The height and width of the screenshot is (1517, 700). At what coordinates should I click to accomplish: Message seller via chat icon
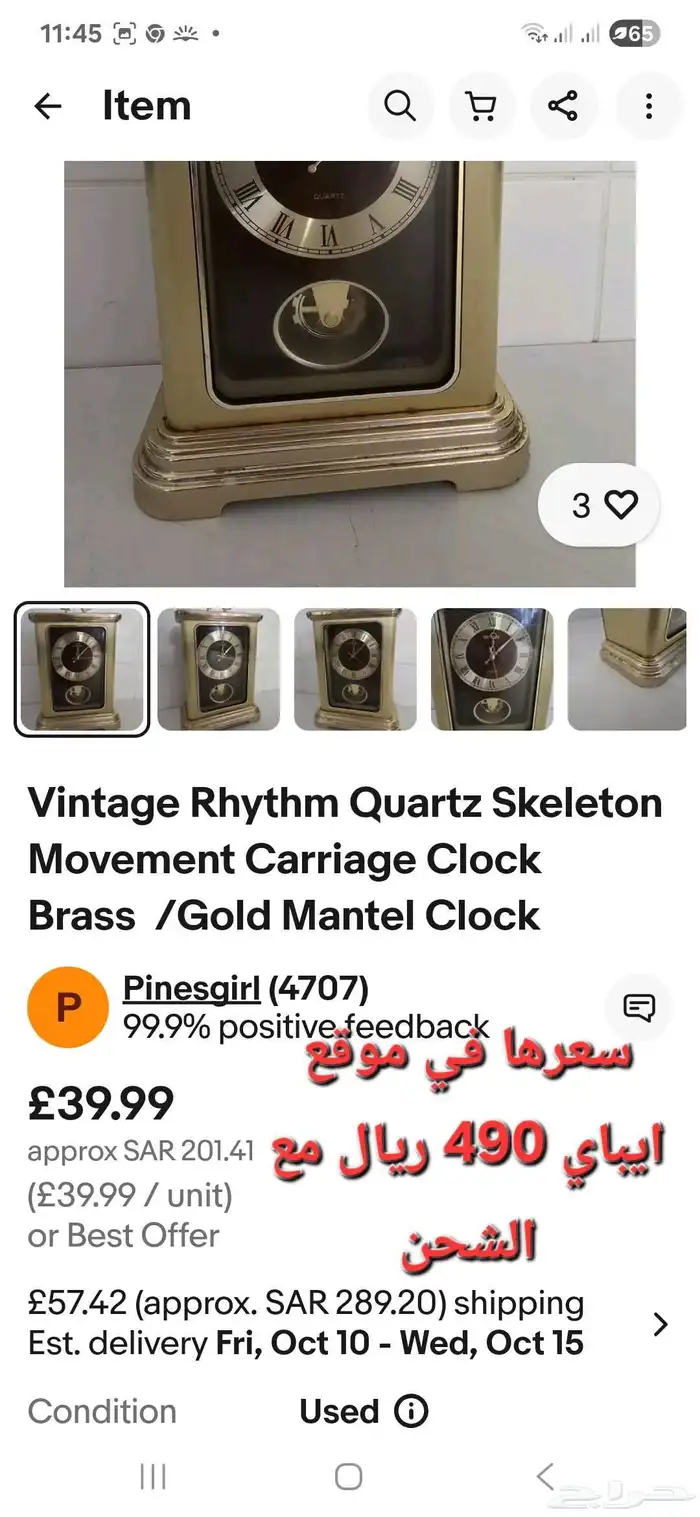pos(639,1007)
